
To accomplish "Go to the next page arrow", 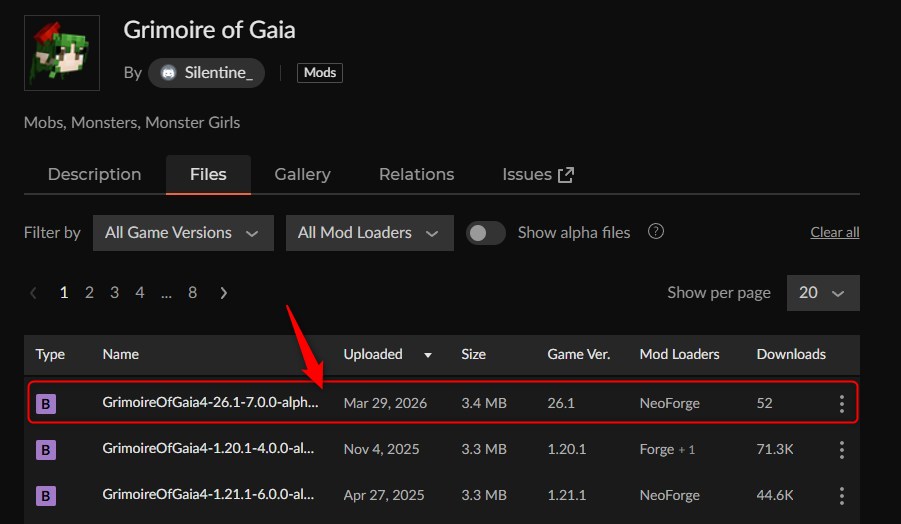I will pyautogui.click(x=223, y=293).
